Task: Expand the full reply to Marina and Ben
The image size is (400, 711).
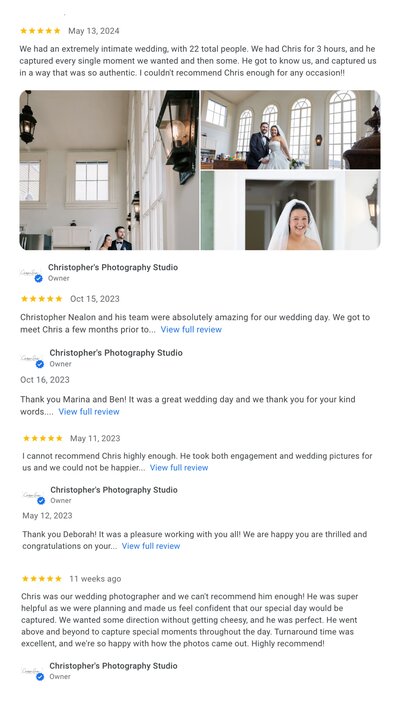Action: coord(89,412)
